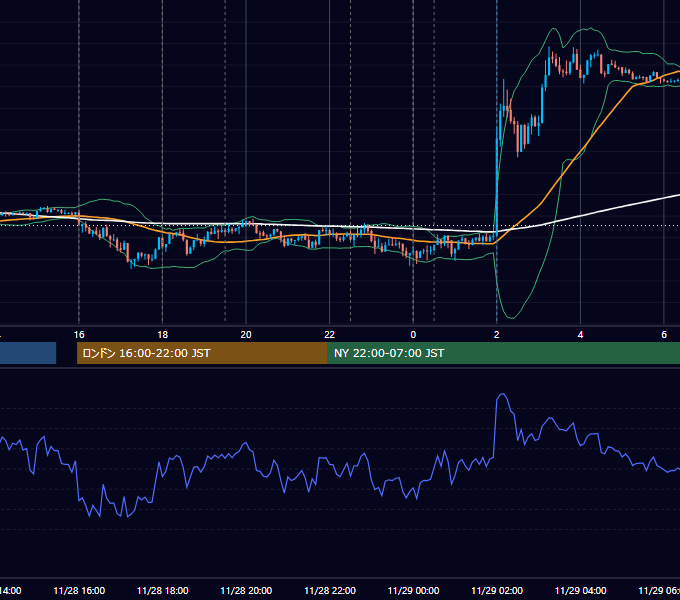This screenshot has width=680, height=600.
Task: Click hour label 2 on the time axis
Action: (x=497, y=335)
